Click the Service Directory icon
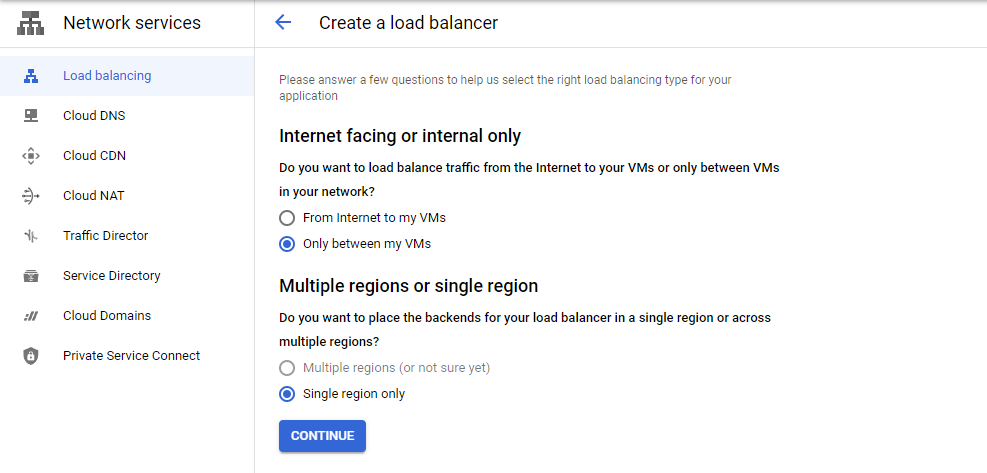 pyautogui.click(x=31, y=276)
